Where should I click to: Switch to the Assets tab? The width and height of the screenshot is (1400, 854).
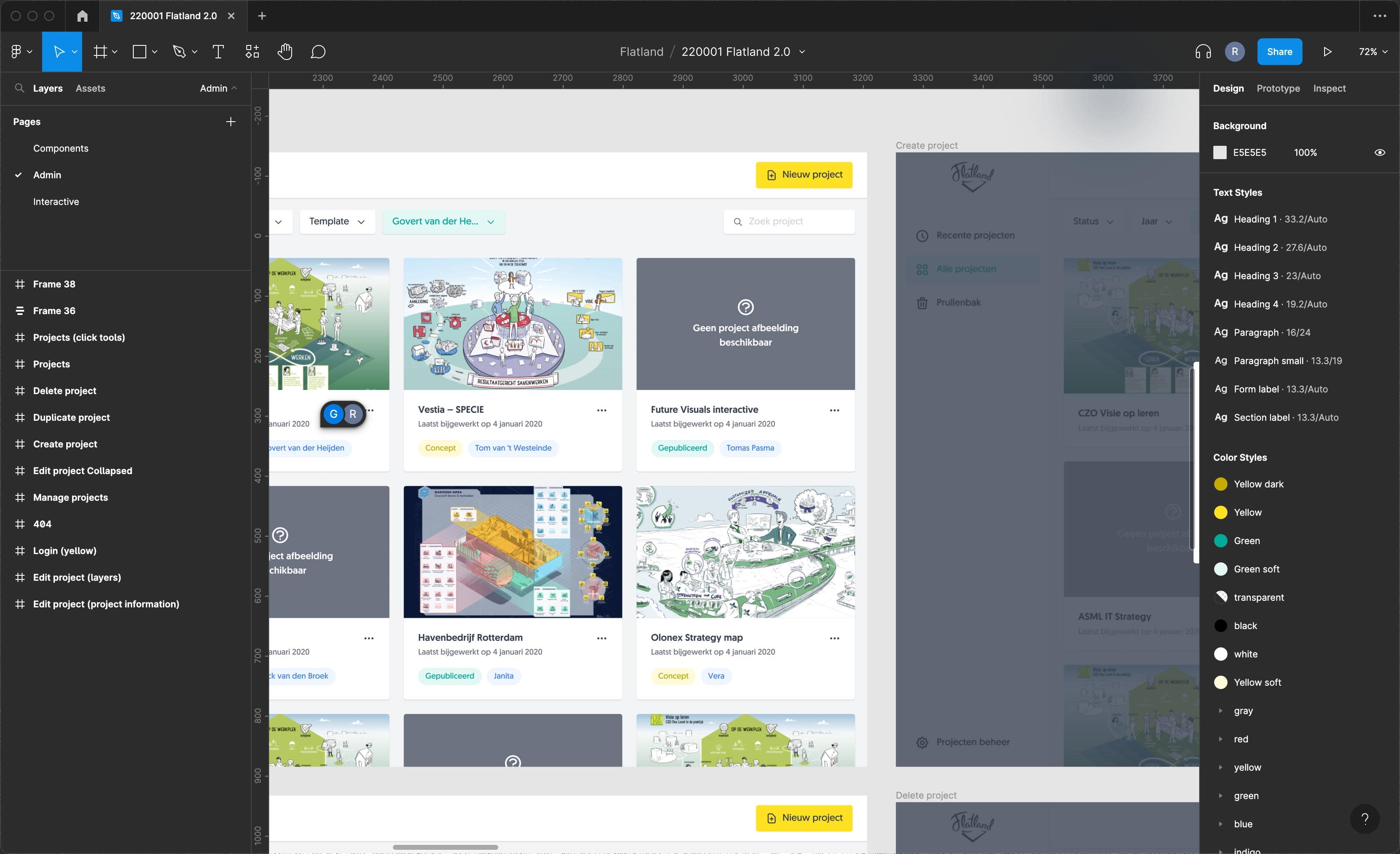(x=90, y=88)
